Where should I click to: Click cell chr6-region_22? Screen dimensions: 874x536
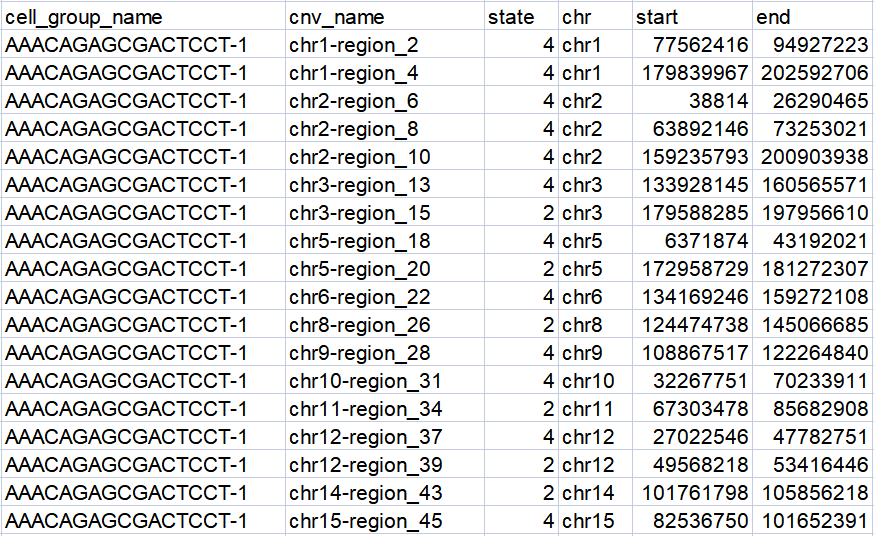[385, 296]
